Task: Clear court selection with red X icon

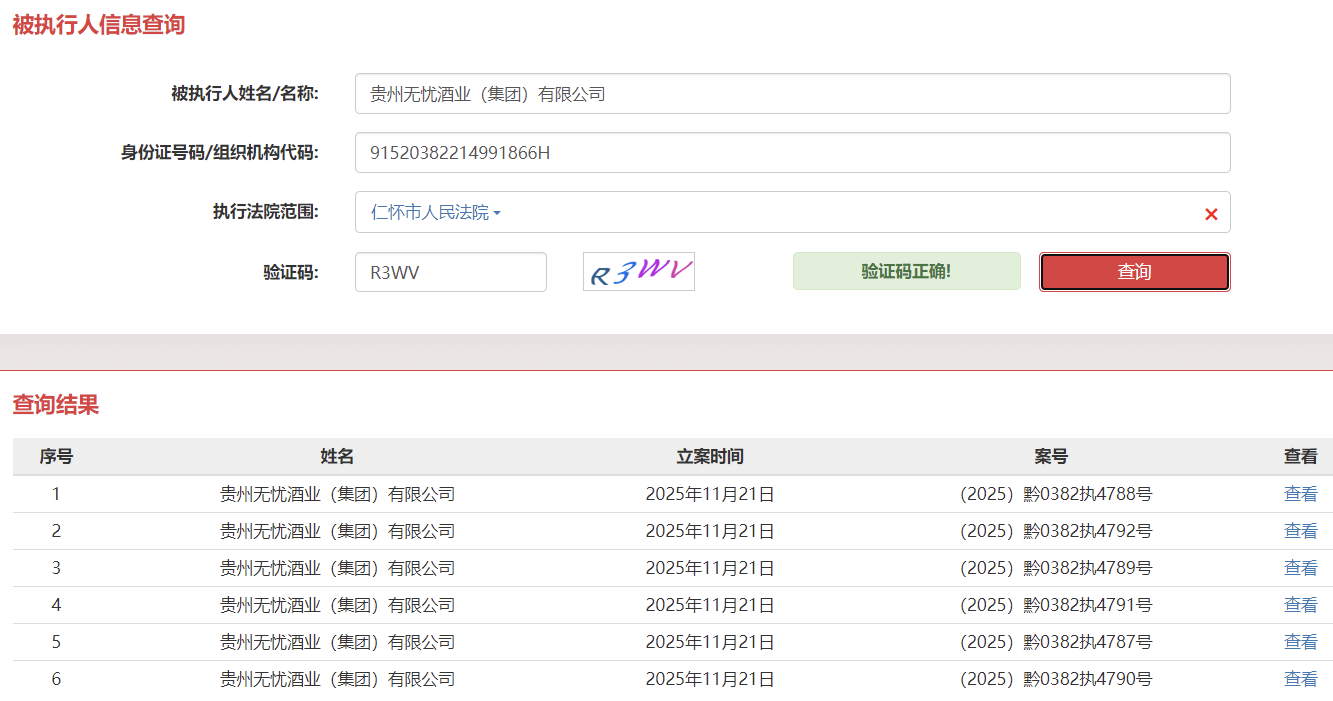Action: click(x=1211, y=214)
